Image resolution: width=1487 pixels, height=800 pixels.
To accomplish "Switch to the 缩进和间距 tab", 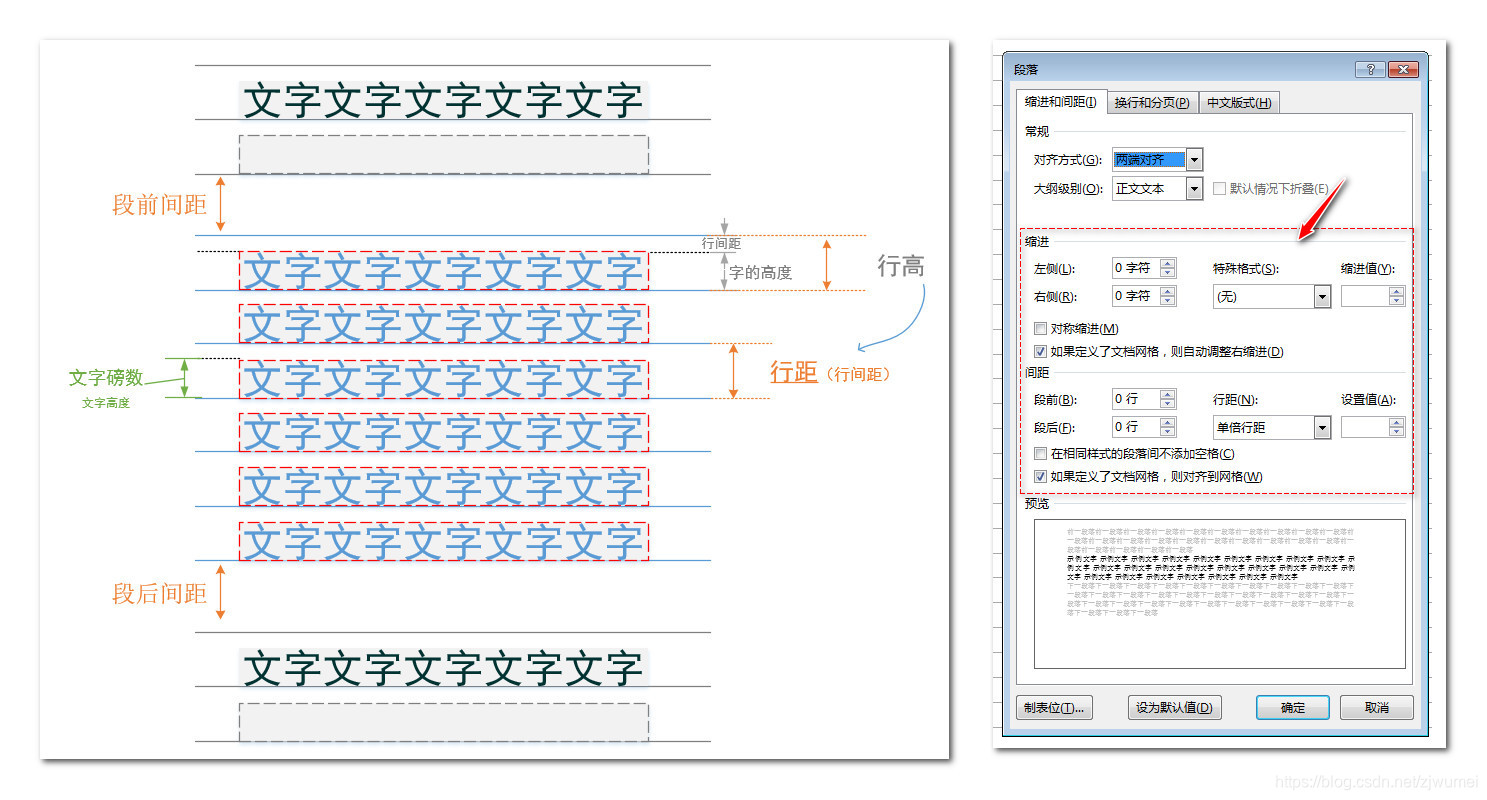I will tap(1061, 102).
